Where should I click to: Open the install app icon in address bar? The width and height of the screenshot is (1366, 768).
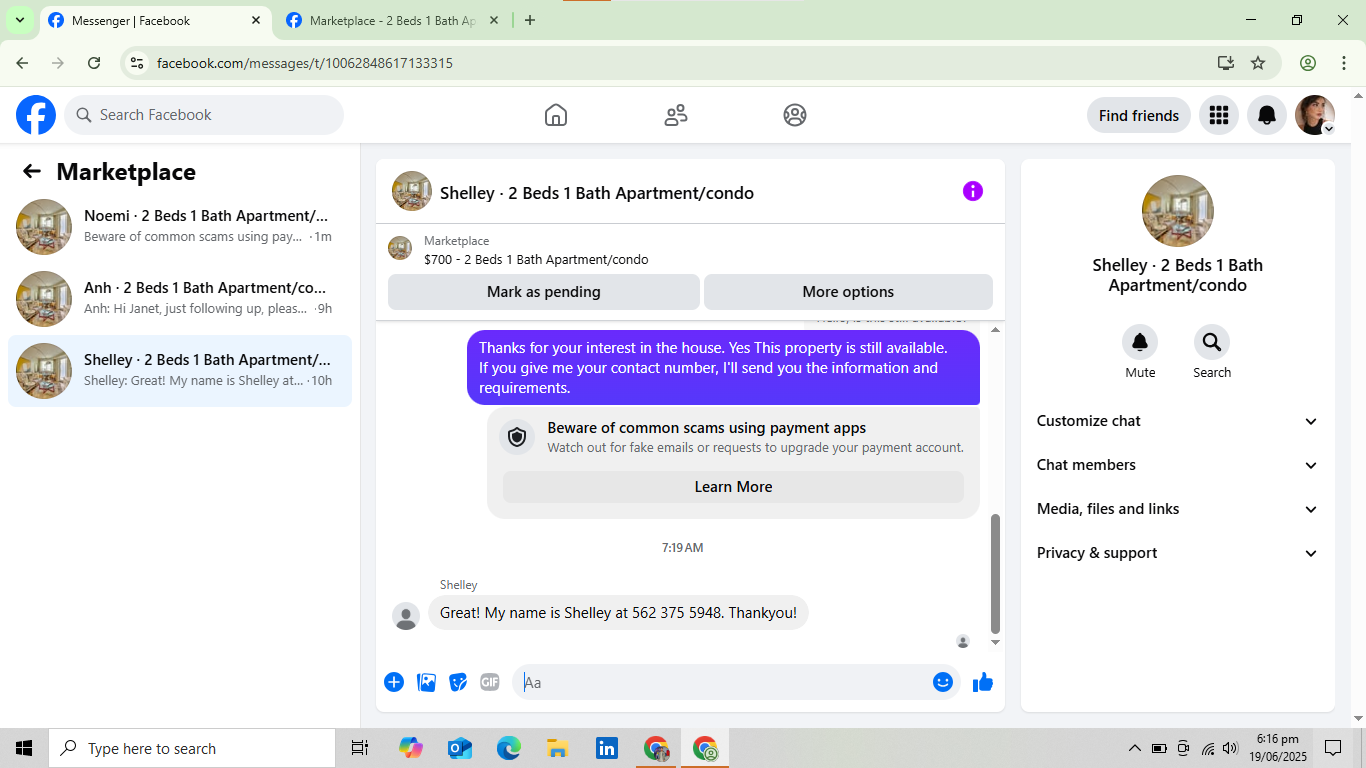[x=1226, y=63]
